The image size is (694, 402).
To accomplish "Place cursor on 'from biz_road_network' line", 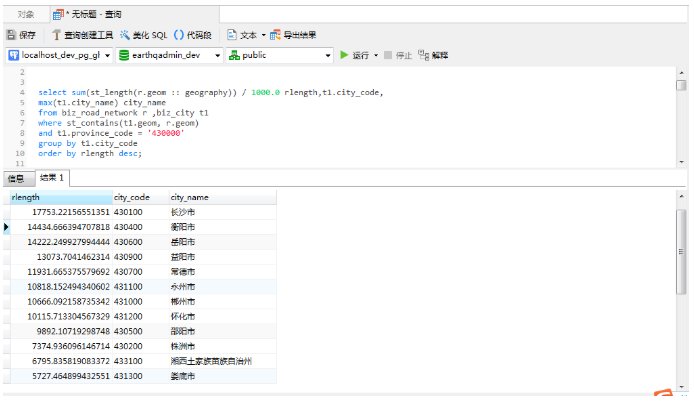I will tap(123, 113).
